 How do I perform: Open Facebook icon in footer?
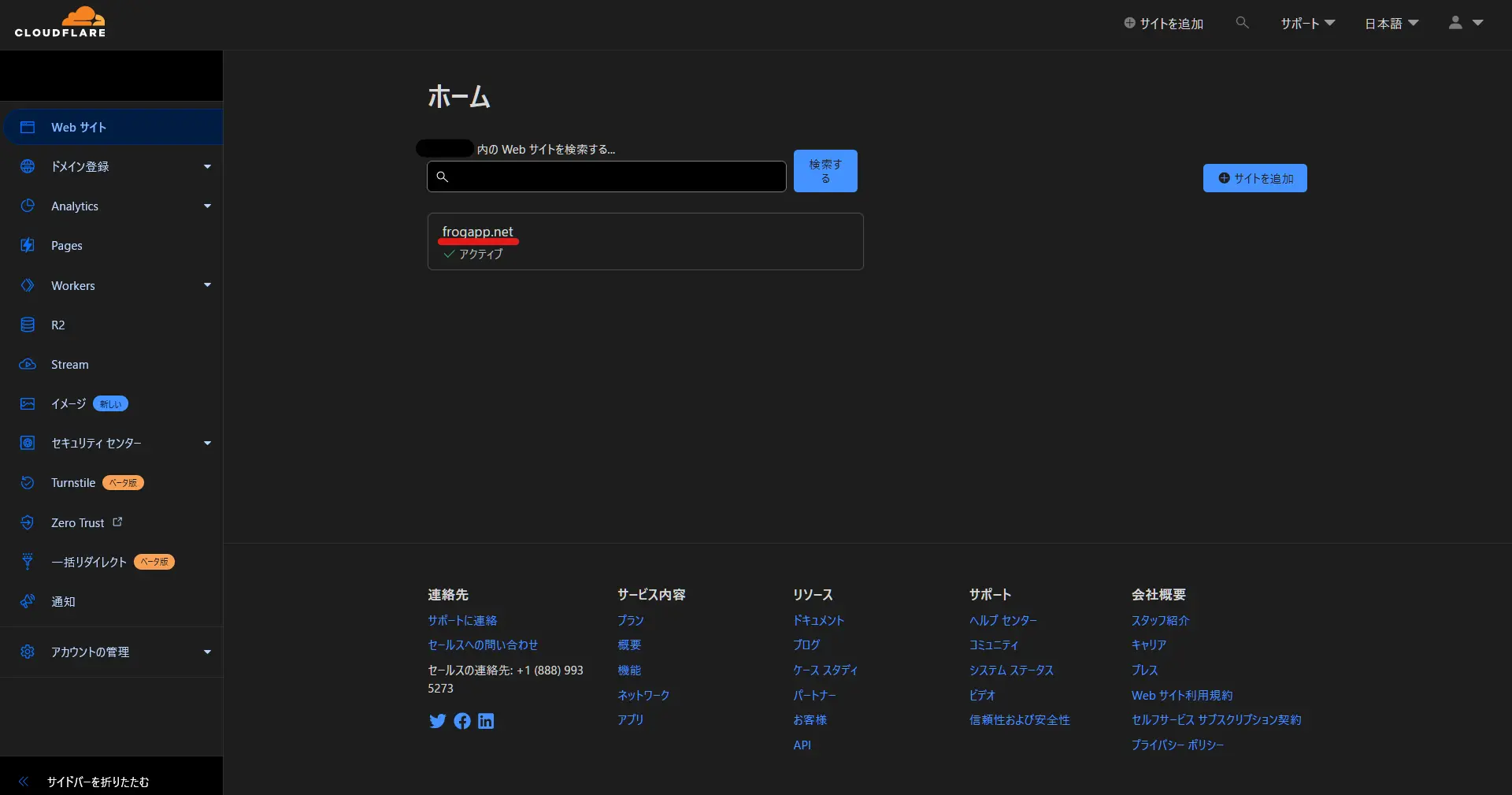click(462, 721)
